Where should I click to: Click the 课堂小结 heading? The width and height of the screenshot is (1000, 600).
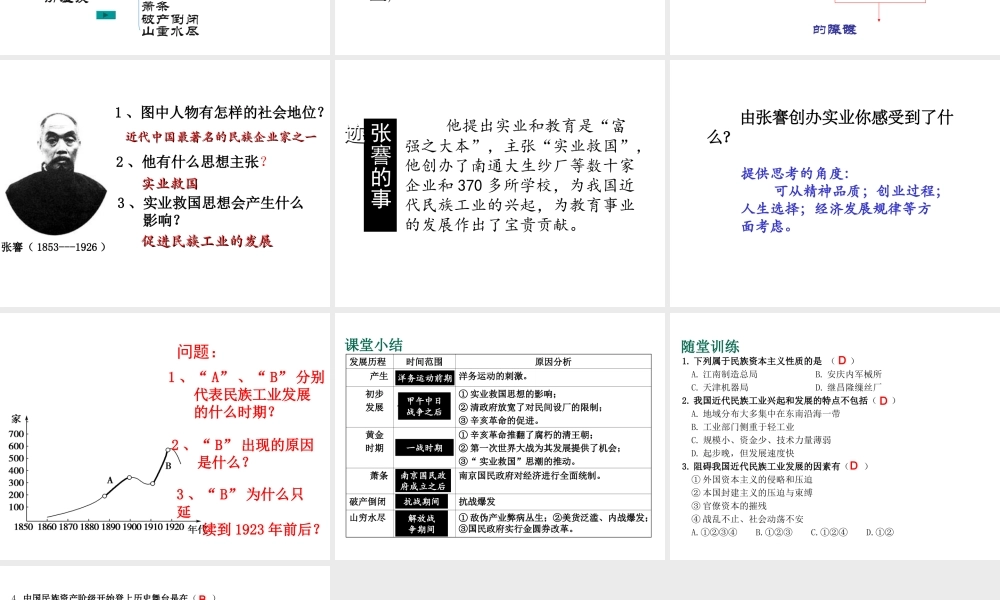[374, 345]
